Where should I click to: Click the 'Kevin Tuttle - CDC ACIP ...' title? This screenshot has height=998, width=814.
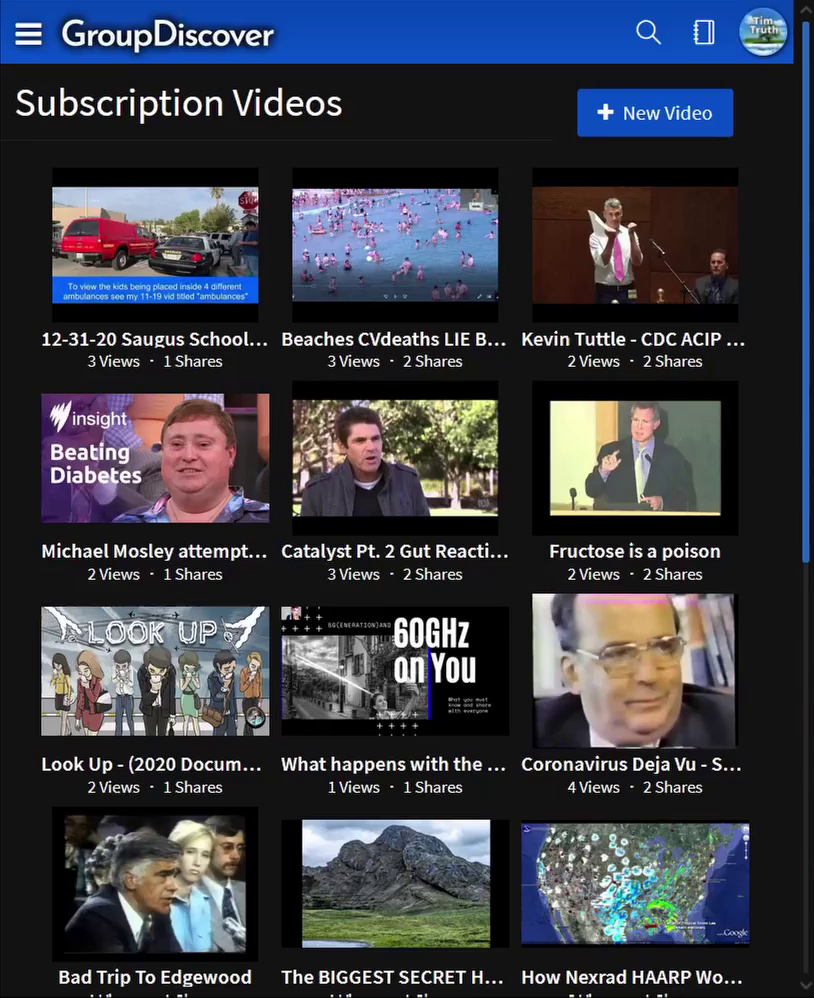tap(634, 339)
